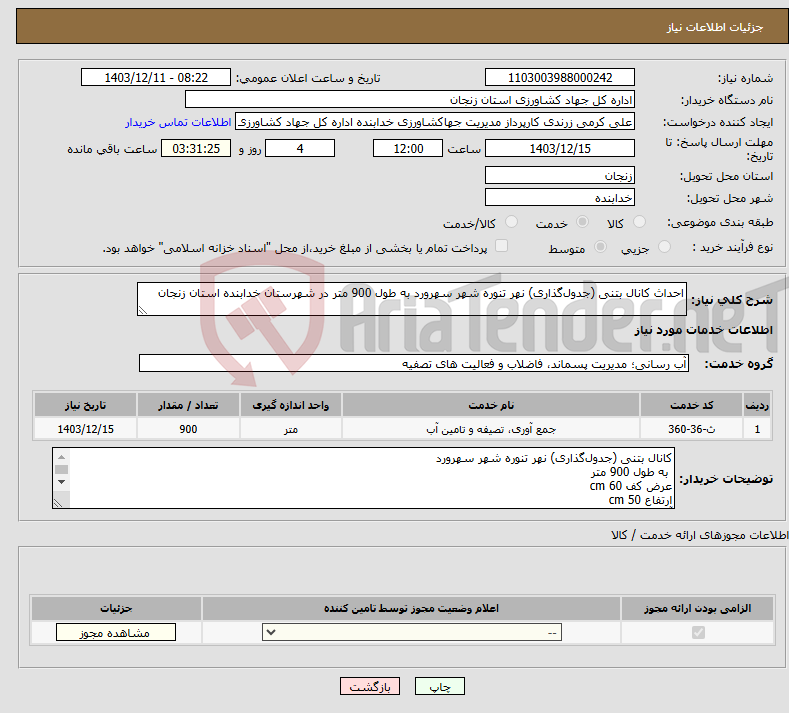The width and height of the screenshot is (789, 713).
Task: Click the استان محل تحویل field زنجان
Action: 560,176
